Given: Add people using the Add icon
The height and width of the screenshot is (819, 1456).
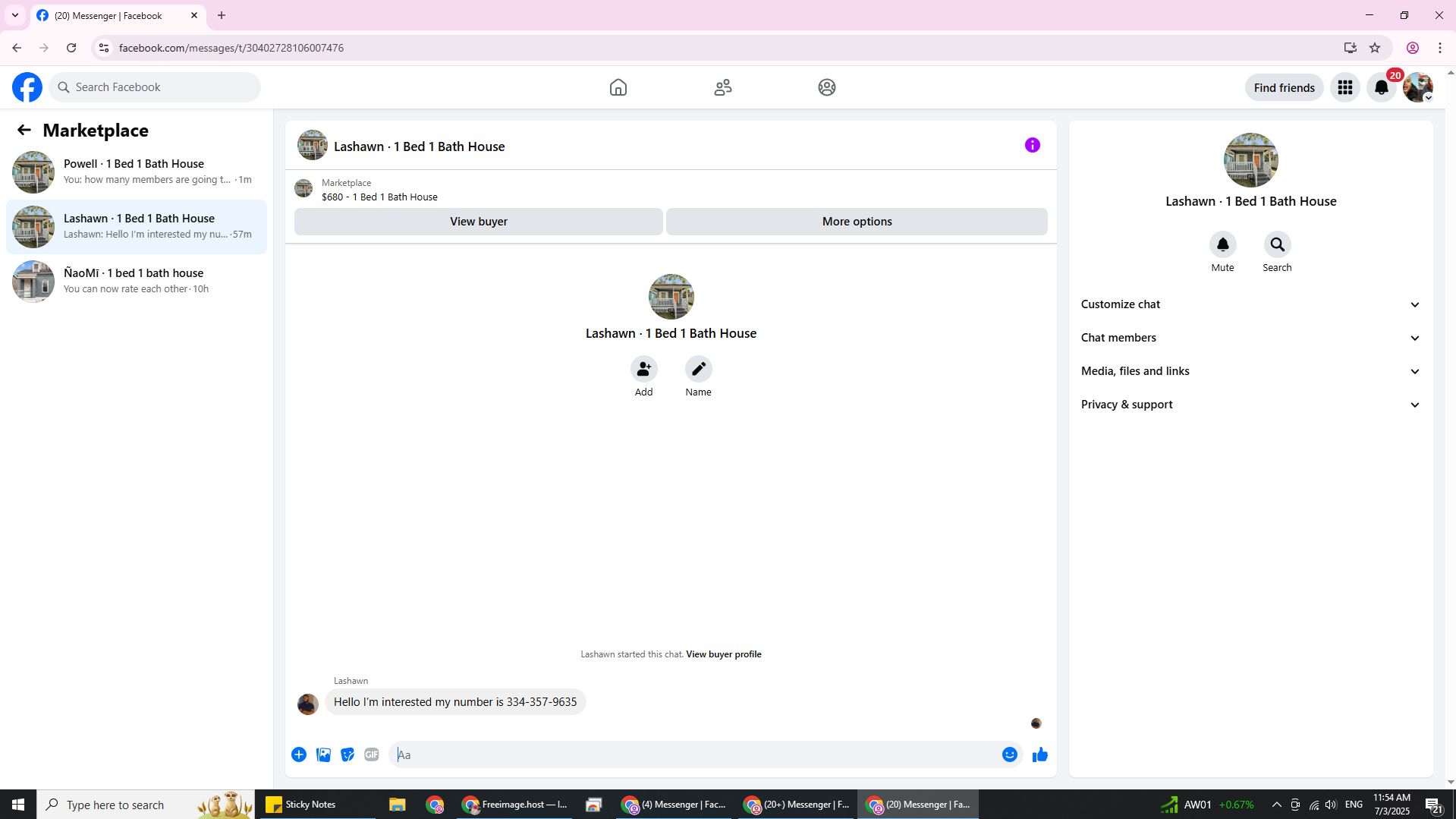Looking at the screenshot, I should point(643,369).
